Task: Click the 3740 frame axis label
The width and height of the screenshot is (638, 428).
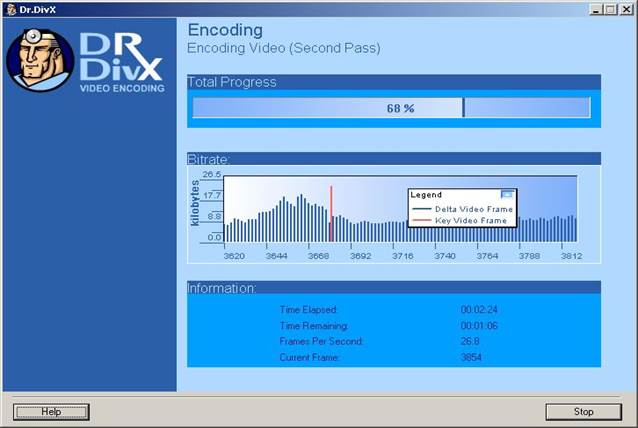Action: click(445, 256)
